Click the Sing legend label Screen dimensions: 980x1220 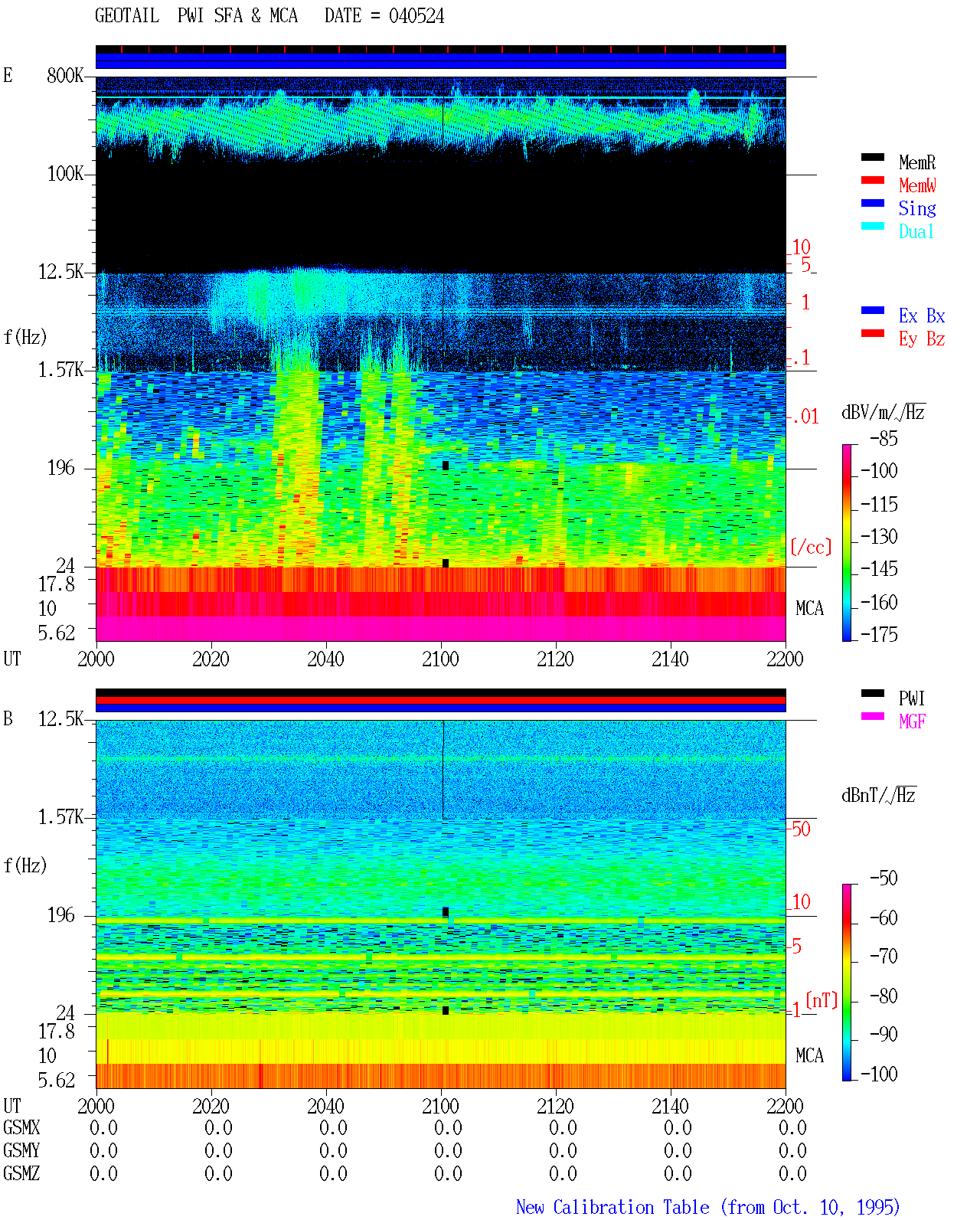tap(917, 208)
